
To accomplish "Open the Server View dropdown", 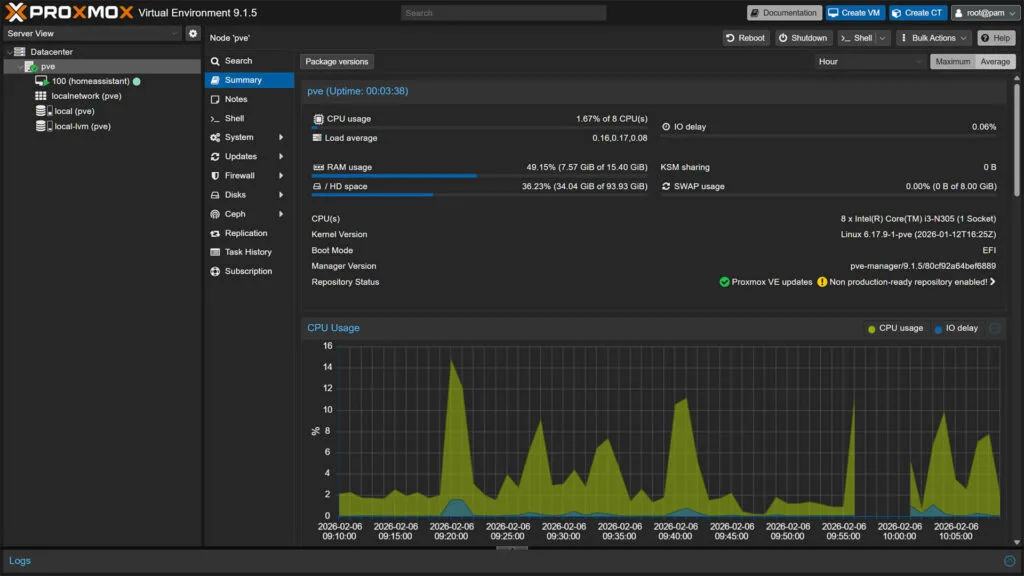I will (92, 33).
